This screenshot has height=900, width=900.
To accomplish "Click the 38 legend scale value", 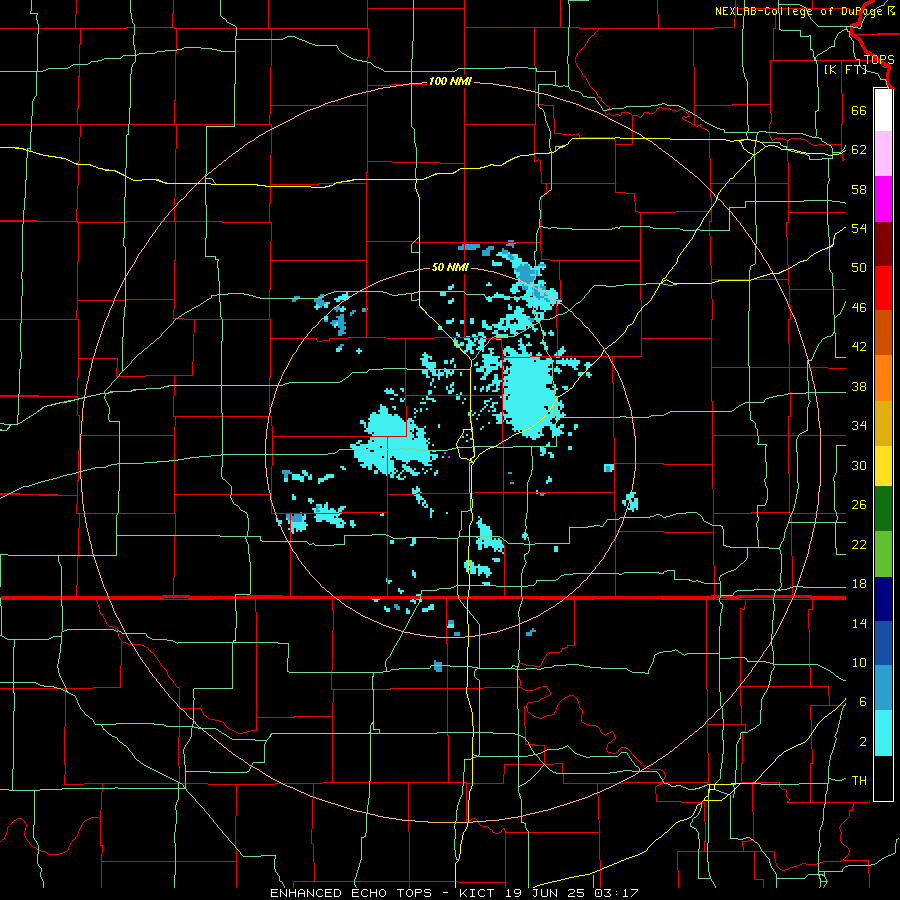I will coord(859,386).
